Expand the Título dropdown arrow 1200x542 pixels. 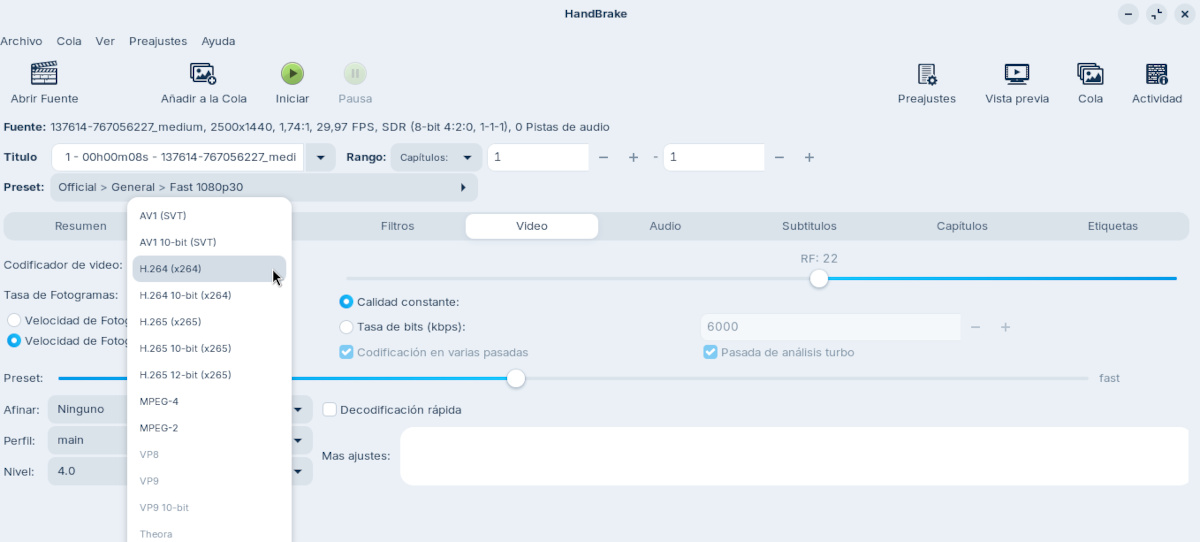[x=320, y=158]
